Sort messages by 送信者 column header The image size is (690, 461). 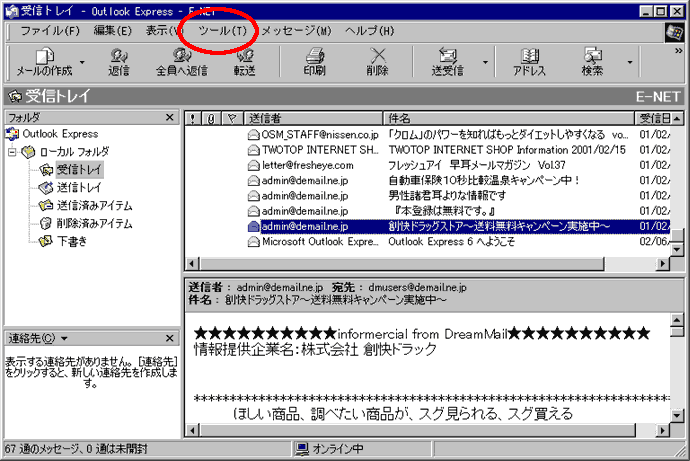click(x=313, y=118)
